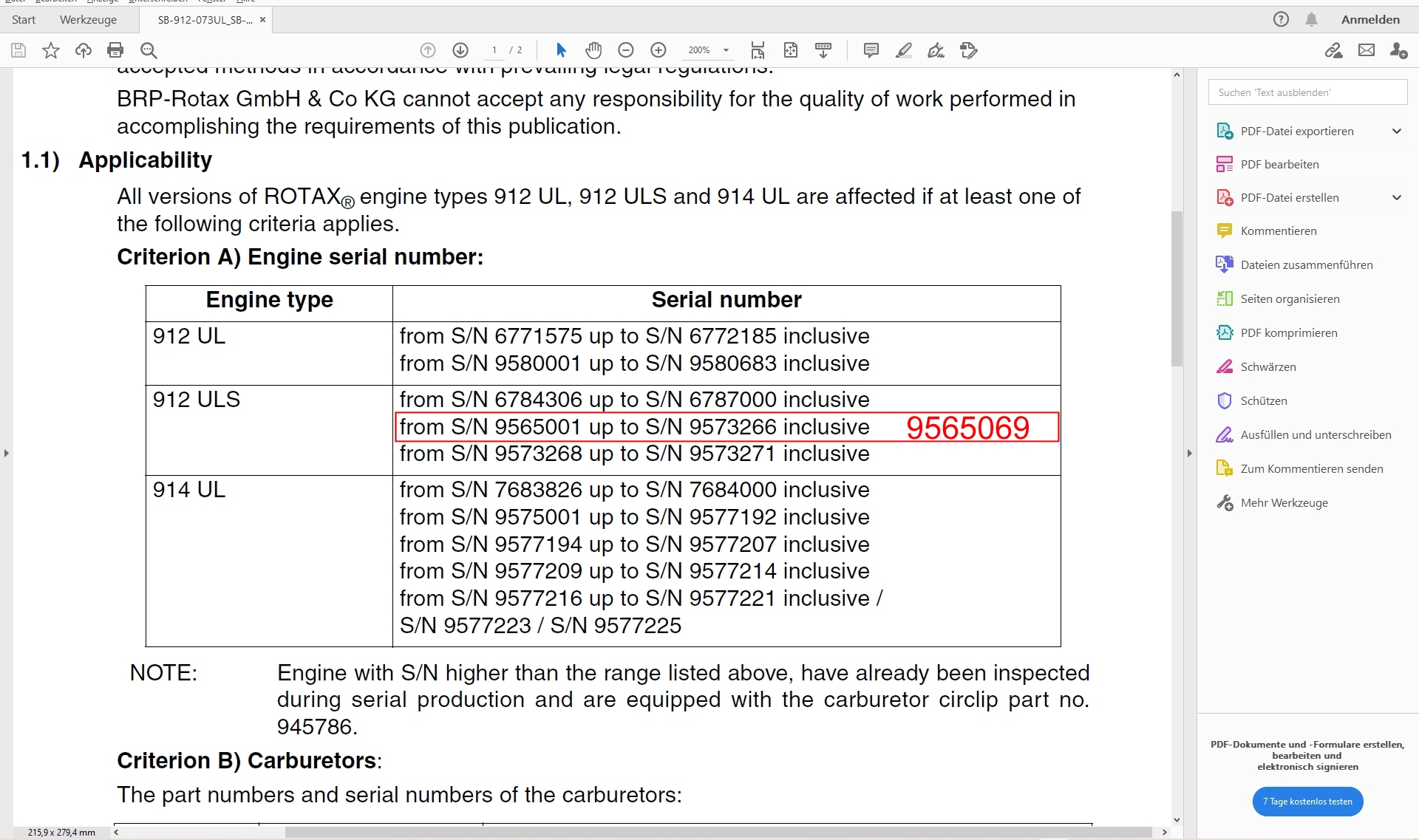The width and height of the screenshot is (1419, 840).
Task: Open the 200% zoom level dropdown
Action: click(726, 50)
